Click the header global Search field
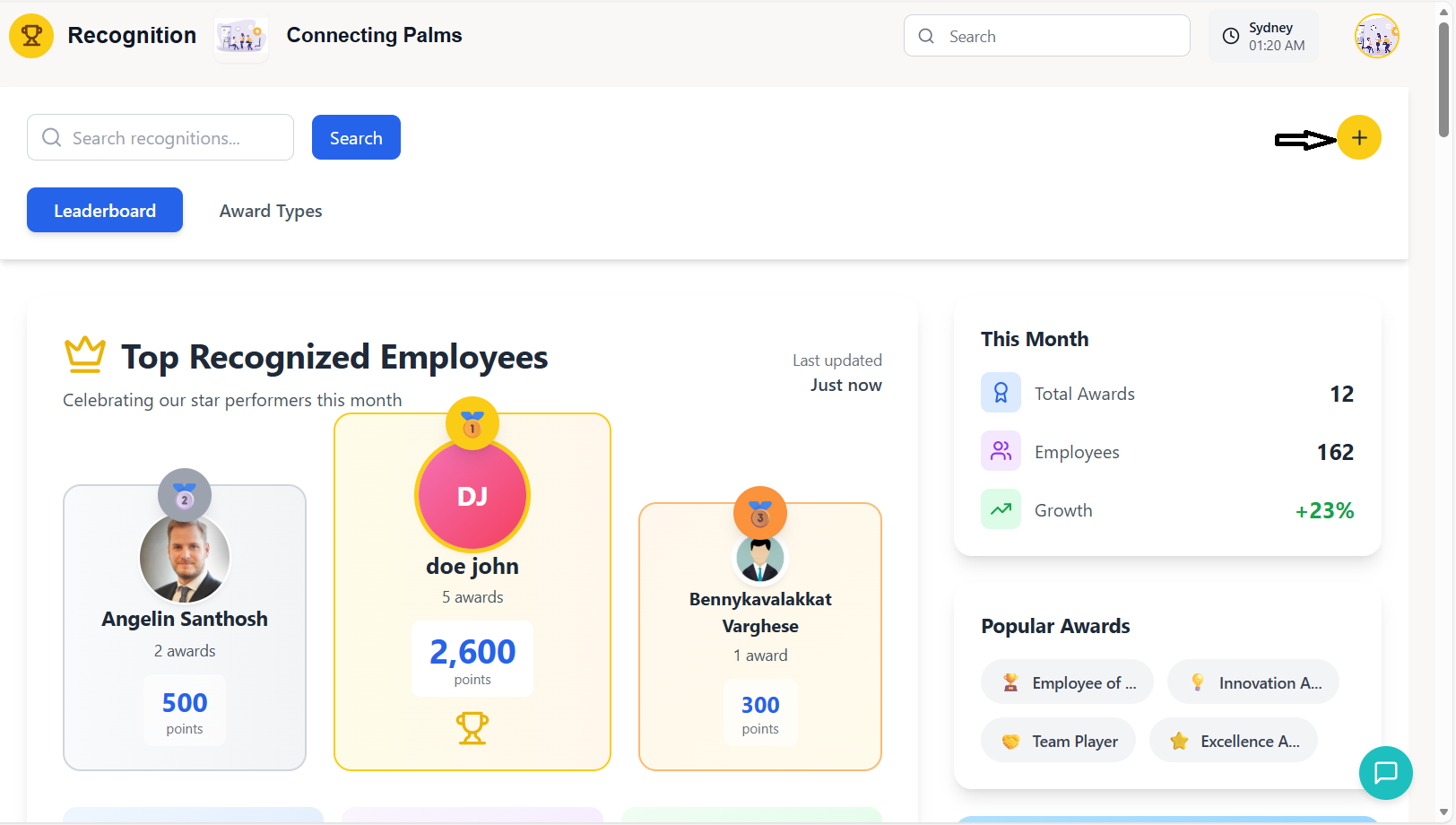The height and width of the screenshot is (825, 1456). click(1058, 37)
